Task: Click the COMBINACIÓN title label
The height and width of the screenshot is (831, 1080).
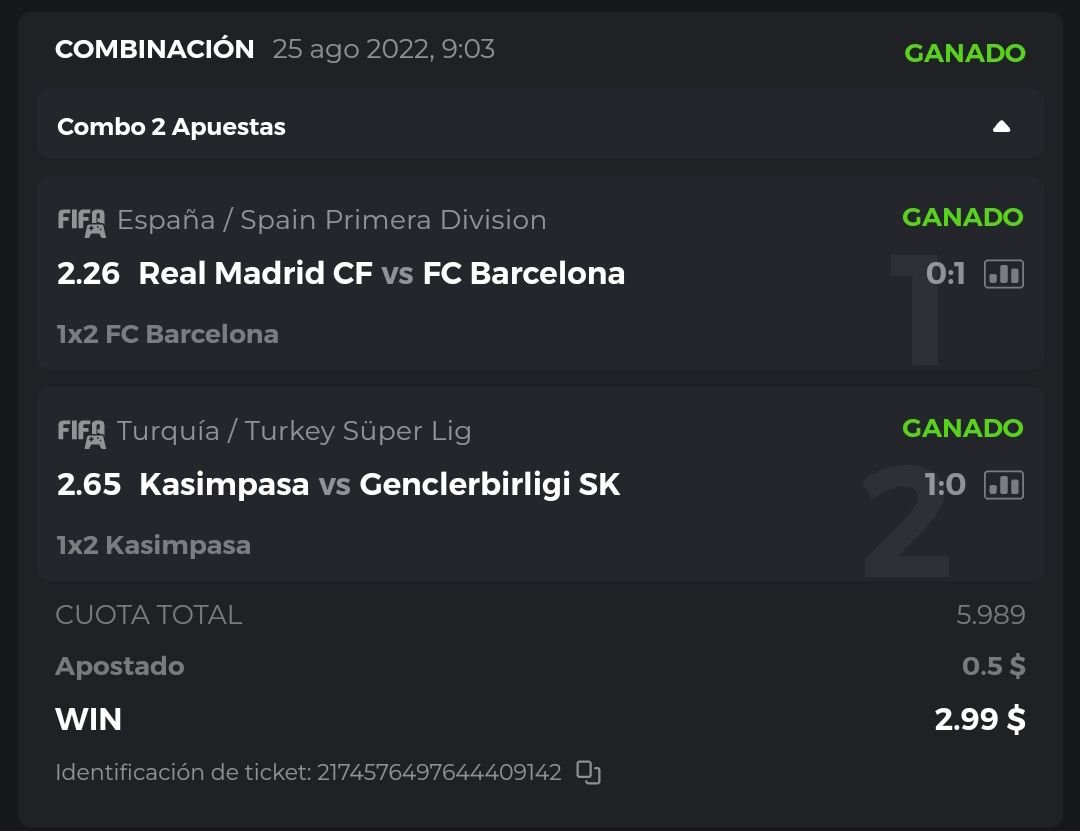Action: [x=155, y=49]
